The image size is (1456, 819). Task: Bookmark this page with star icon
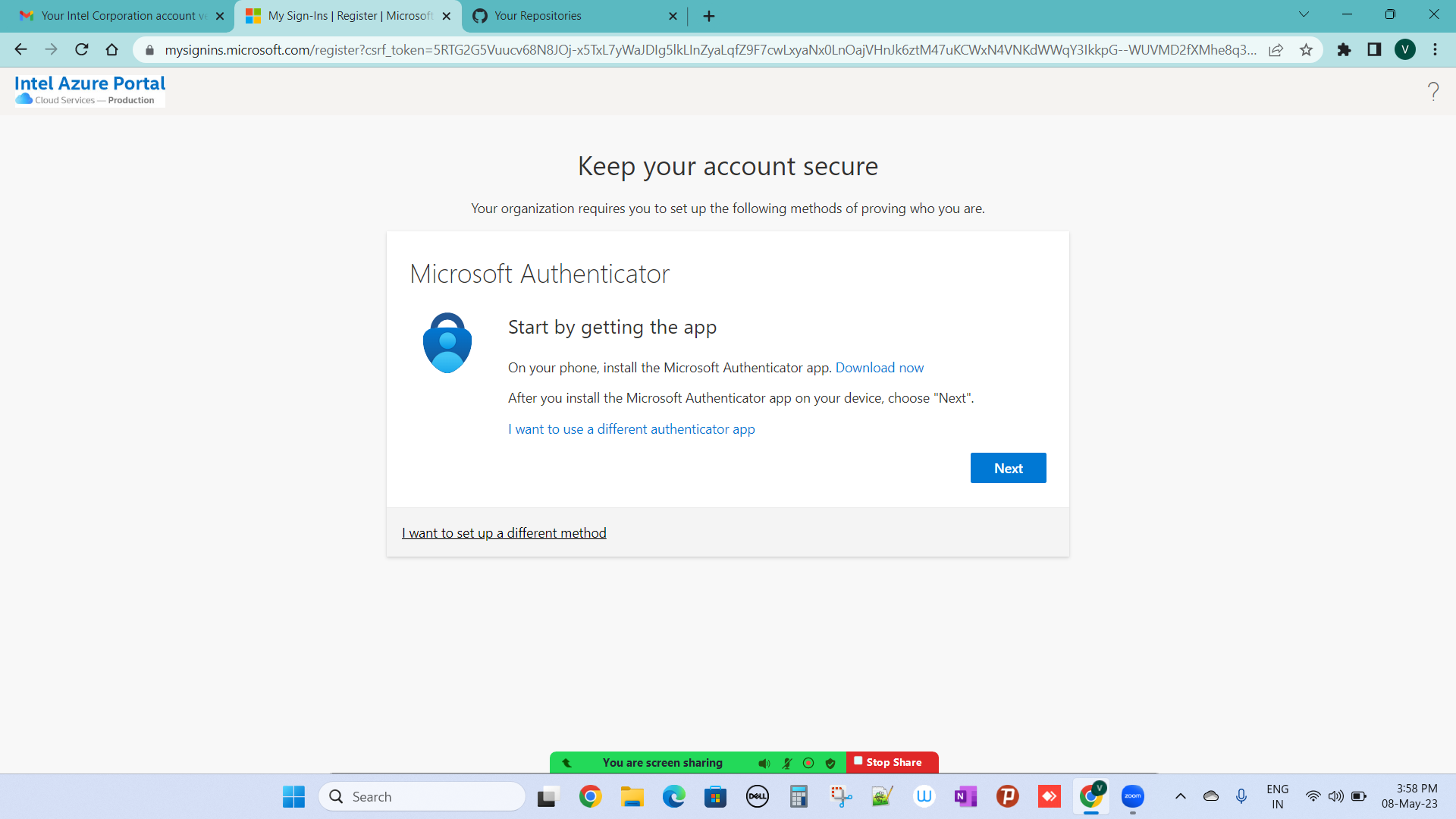coord(1306,50)
